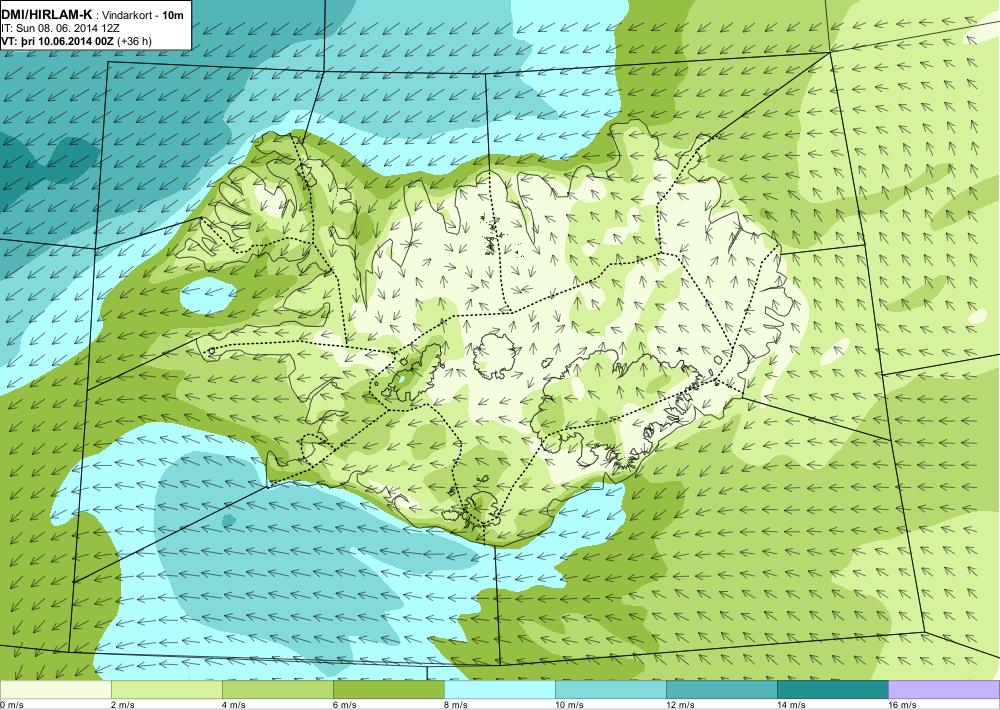Click the pale yellow 0–2 m/s legend swatch
This screenshot has height=710, width=1000.
[55, 690]
